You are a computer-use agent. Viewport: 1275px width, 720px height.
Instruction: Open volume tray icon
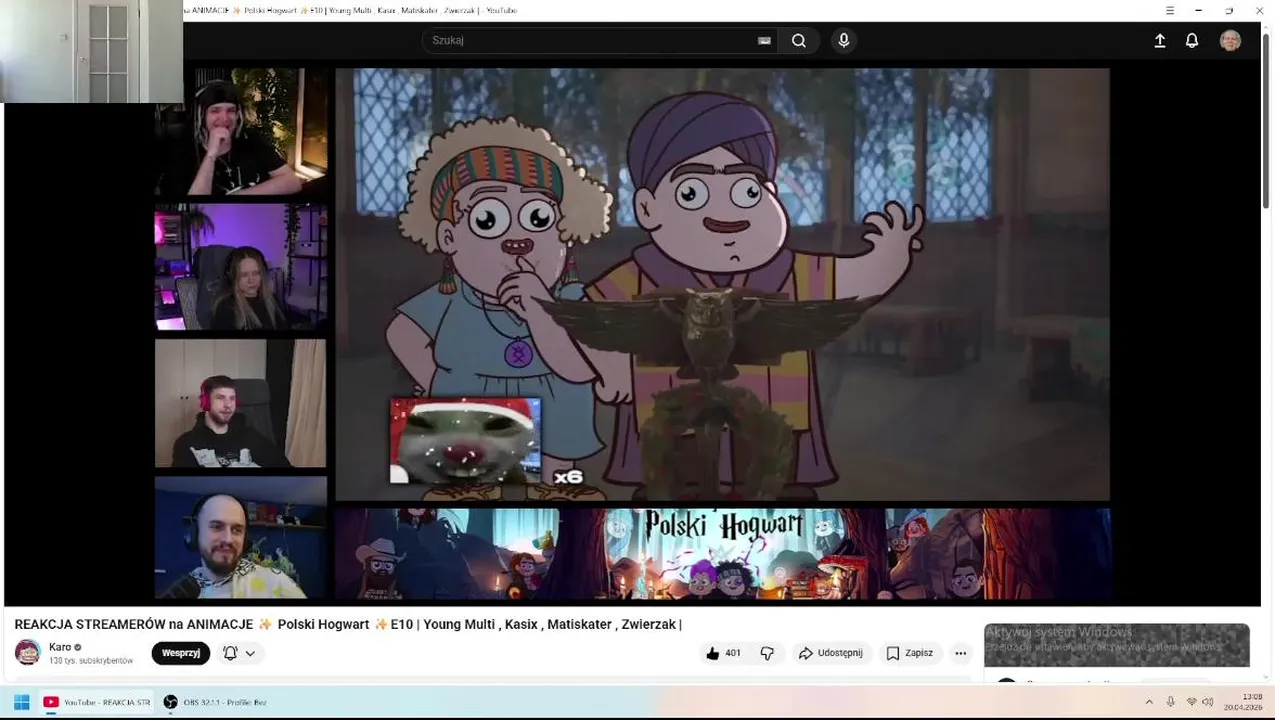1207,702
